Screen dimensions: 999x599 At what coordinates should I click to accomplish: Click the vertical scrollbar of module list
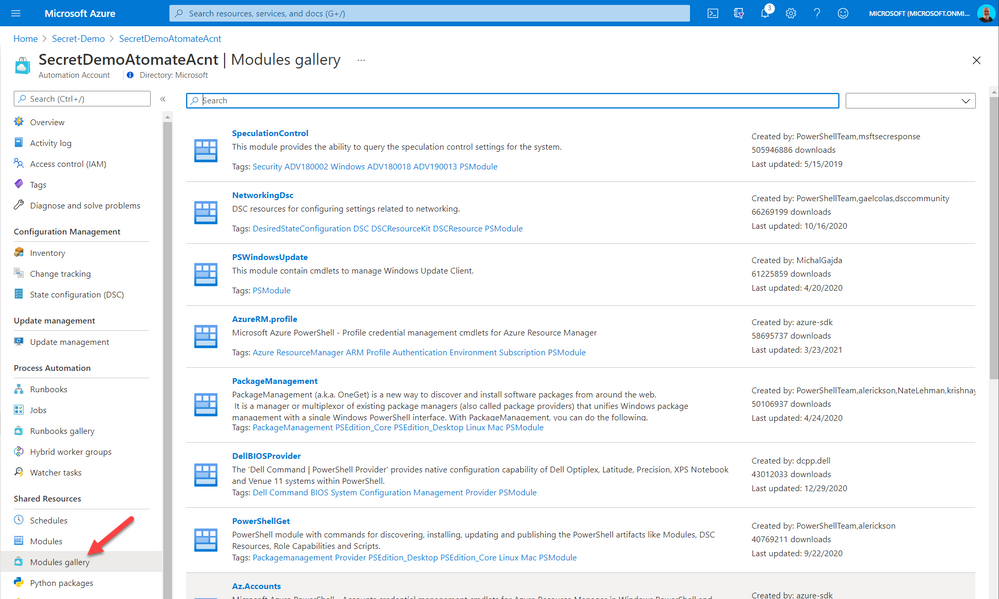pyautogui.click(x=993, y=240)
